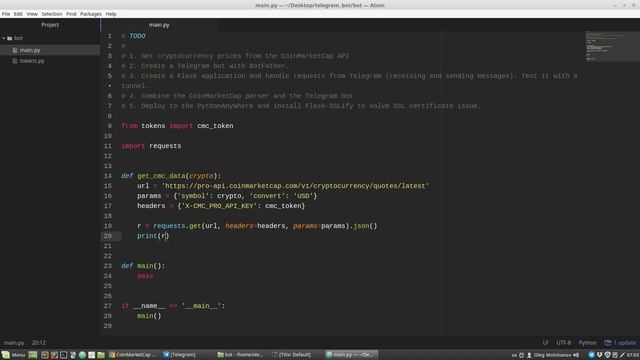Collapse the bot folder arrow

click(4, 38)
